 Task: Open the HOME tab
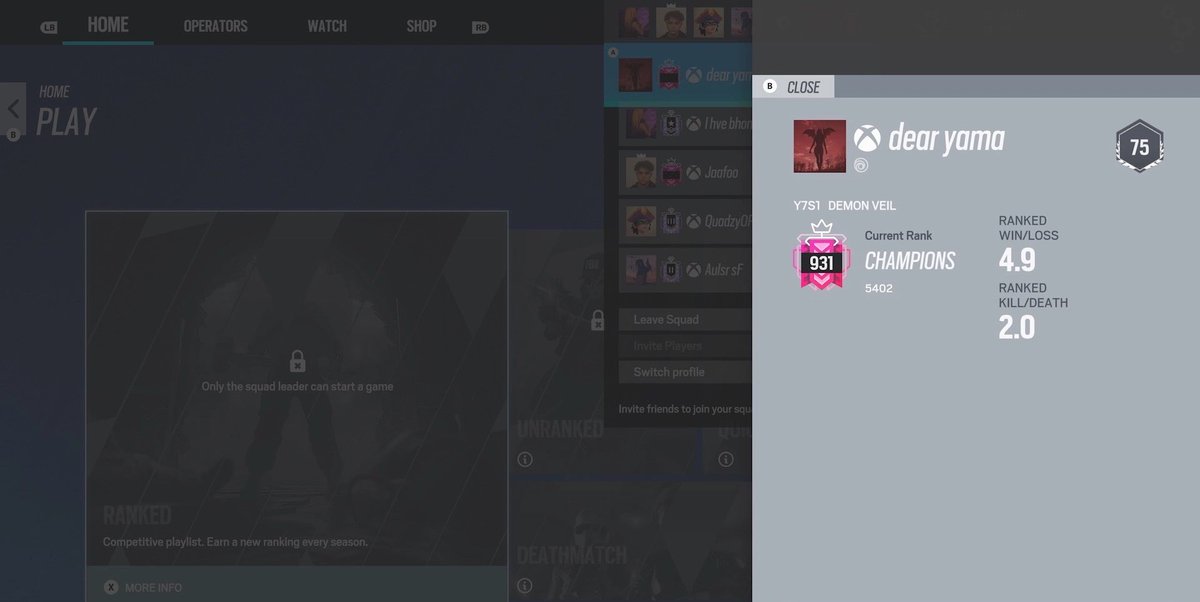(108, 25)
